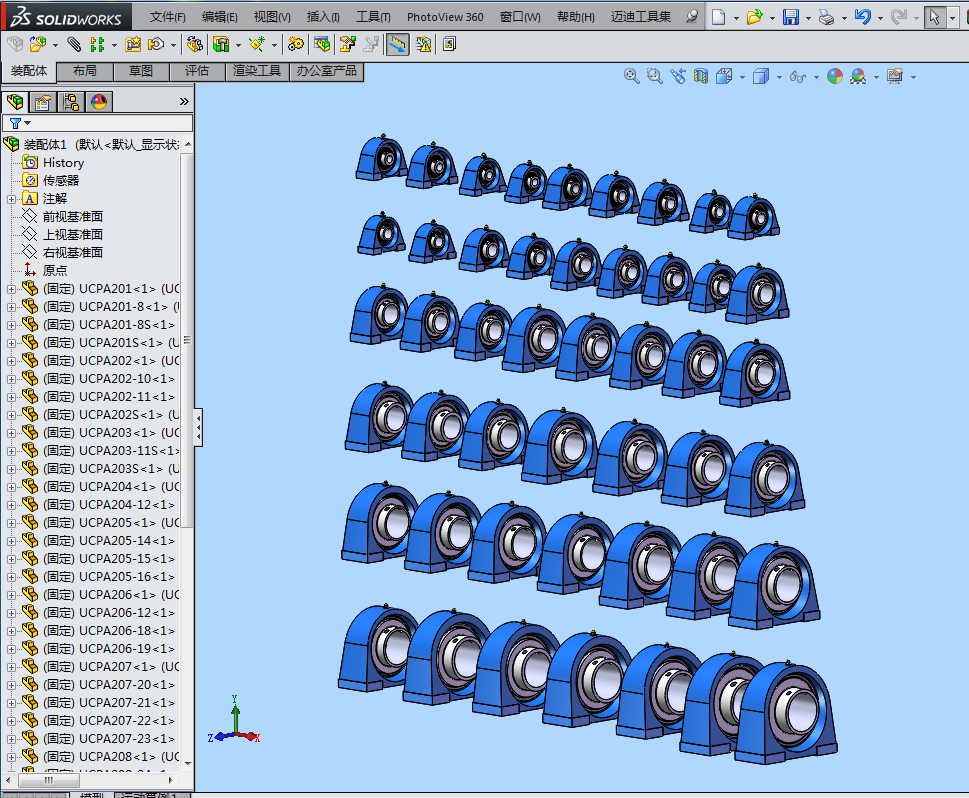Select the Move Component tool

point(156,44)
